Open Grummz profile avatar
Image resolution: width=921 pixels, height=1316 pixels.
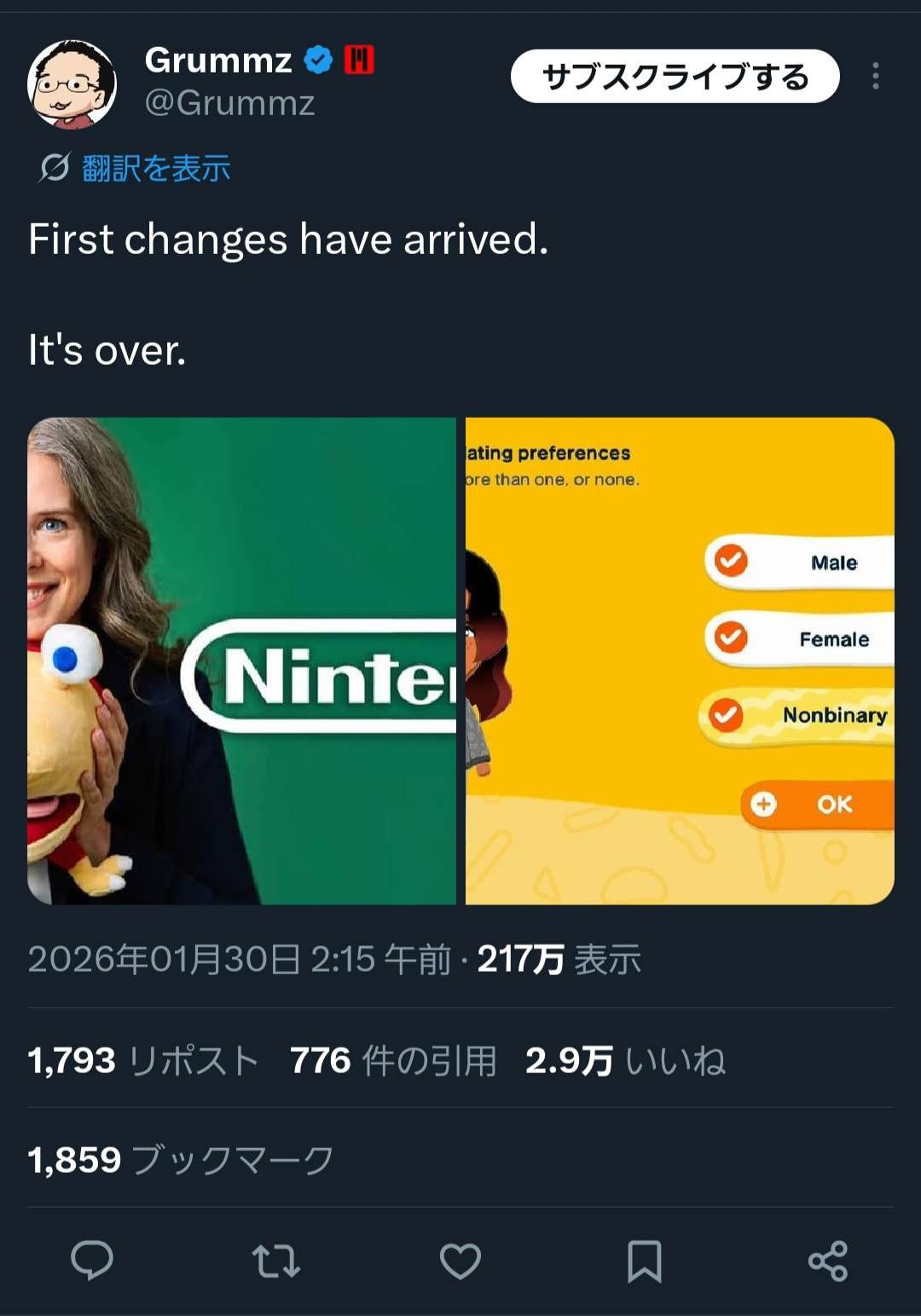[x=72, y=84]
